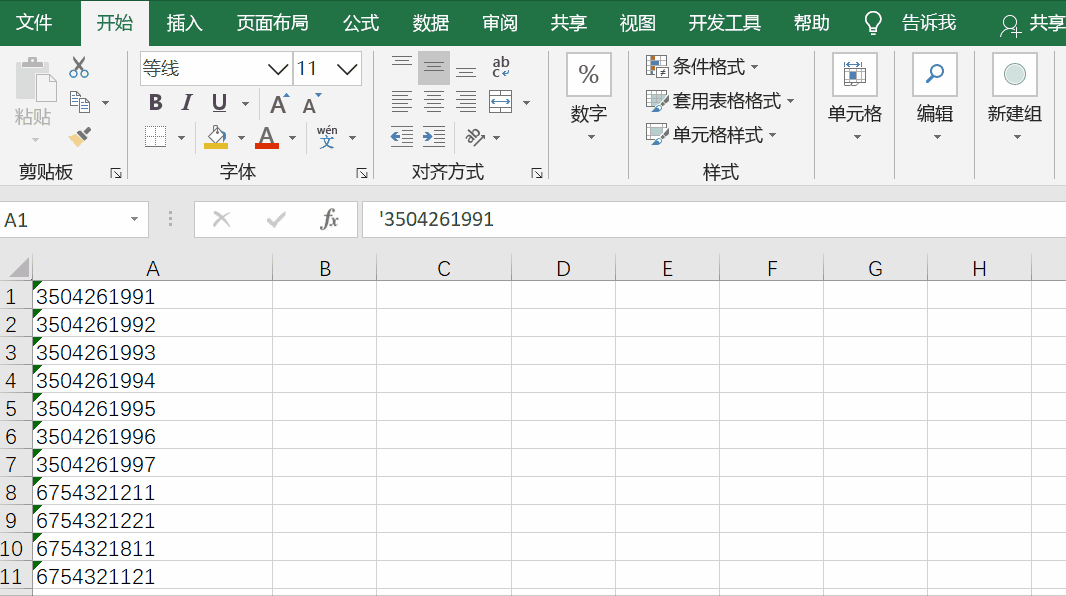Decrease indent of cell text
Image resolution: width=1066 pixels, height=596 pixels.
click(401, 137)
